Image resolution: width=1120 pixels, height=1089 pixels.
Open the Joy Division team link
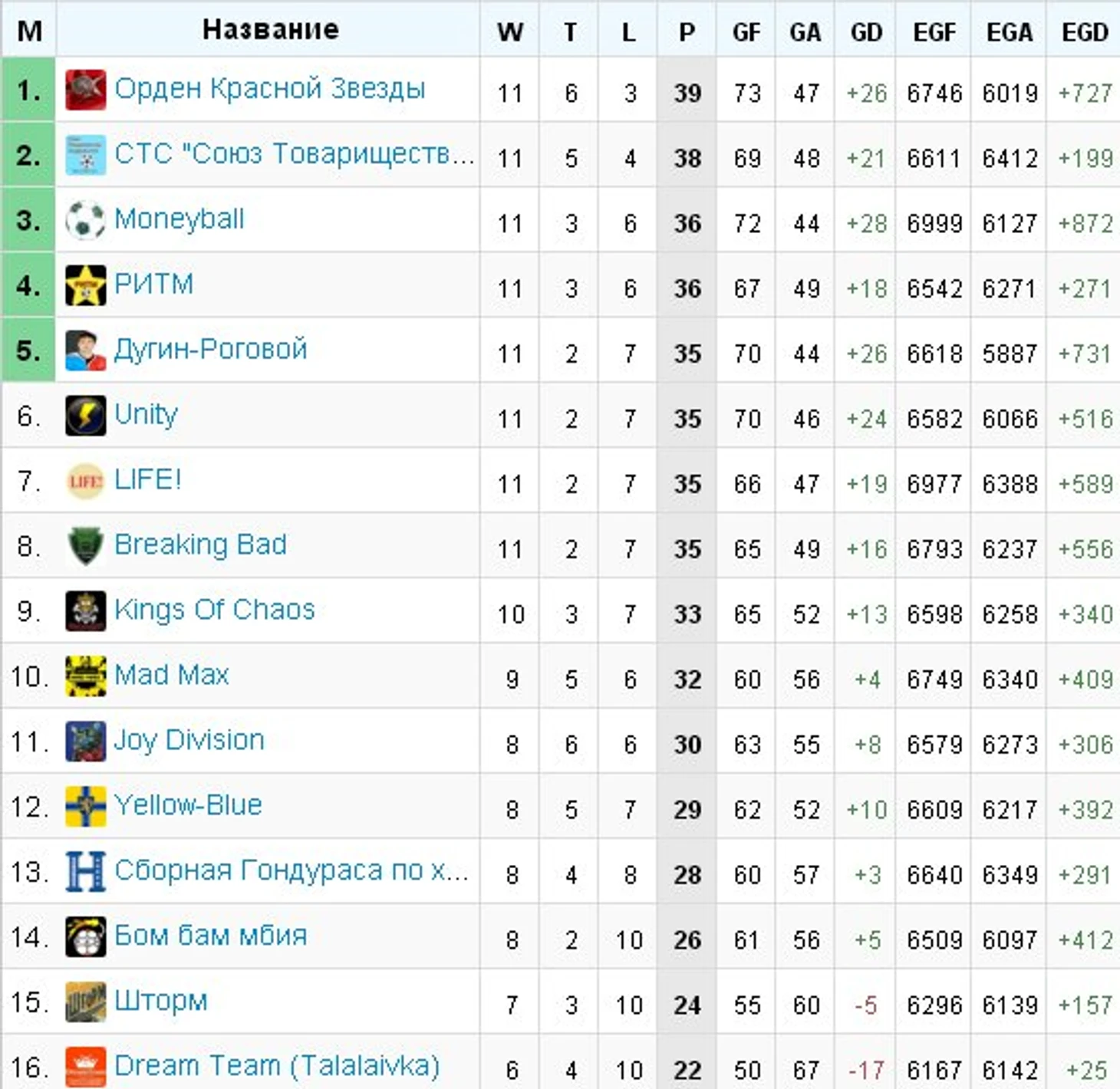click(189, 741)
